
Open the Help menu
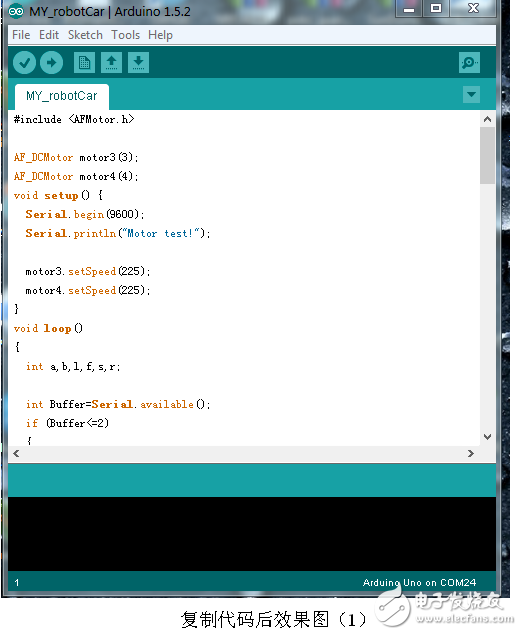(x=160, y=35)
